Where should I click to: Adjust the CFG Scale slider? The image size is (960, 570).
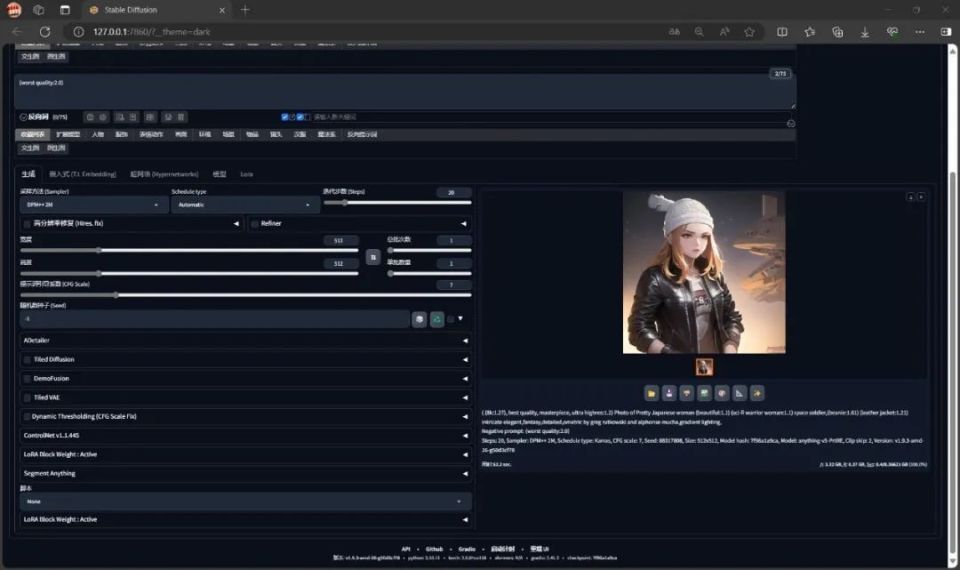246,295
